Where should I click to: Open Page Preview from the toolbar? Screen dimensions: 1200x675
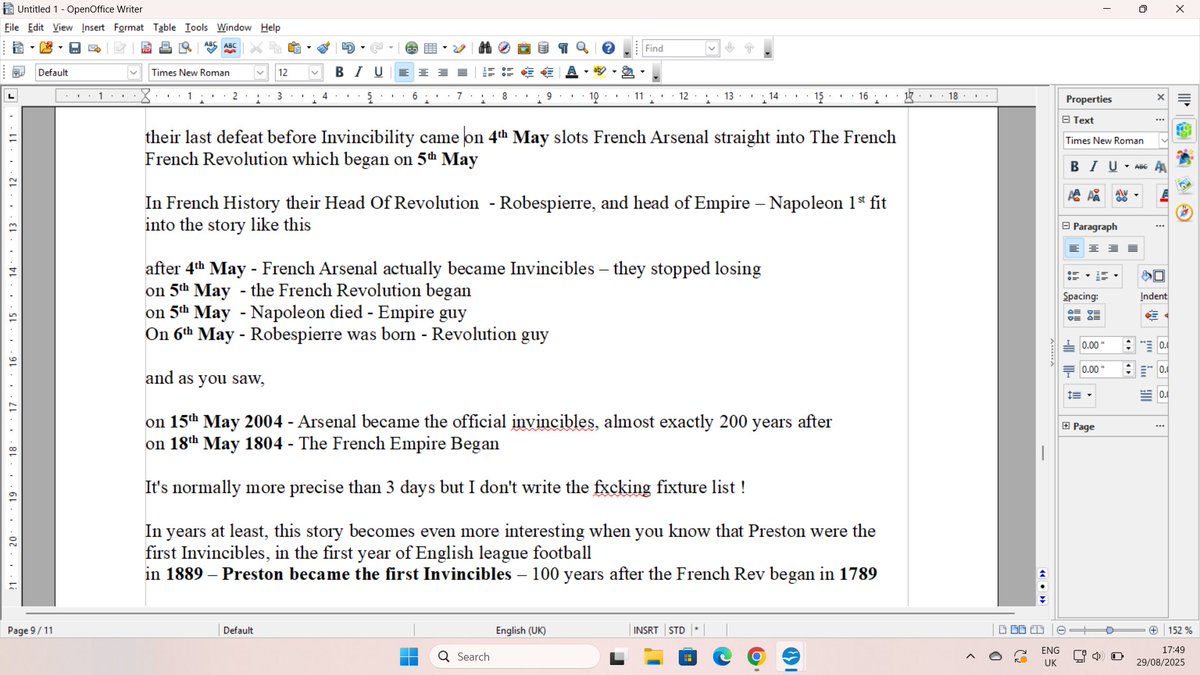[x=184, y=48]
